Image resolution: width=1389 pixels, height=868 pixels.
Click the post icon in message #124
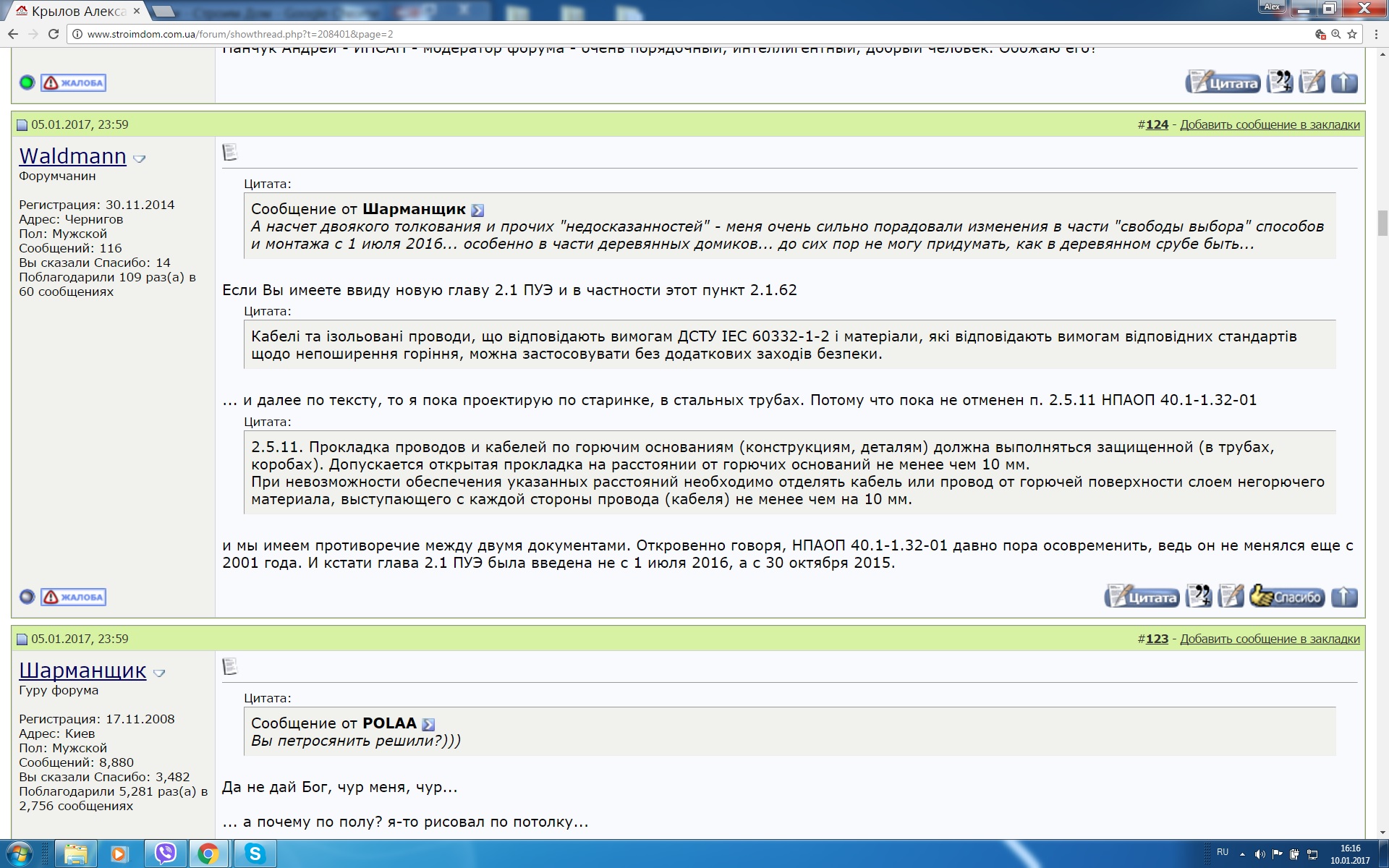[230, 152]
